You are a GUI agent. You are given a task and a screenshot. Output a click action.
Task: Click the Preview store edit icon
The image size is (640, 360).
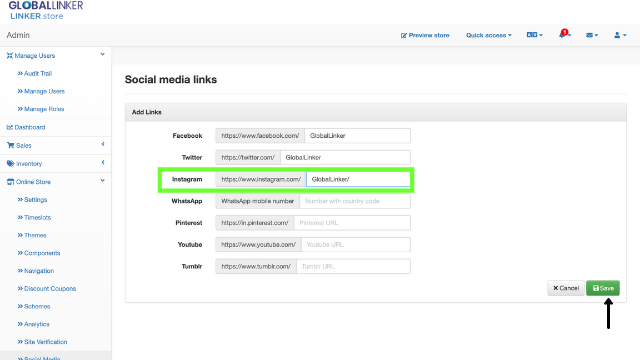tap(404, 36)
